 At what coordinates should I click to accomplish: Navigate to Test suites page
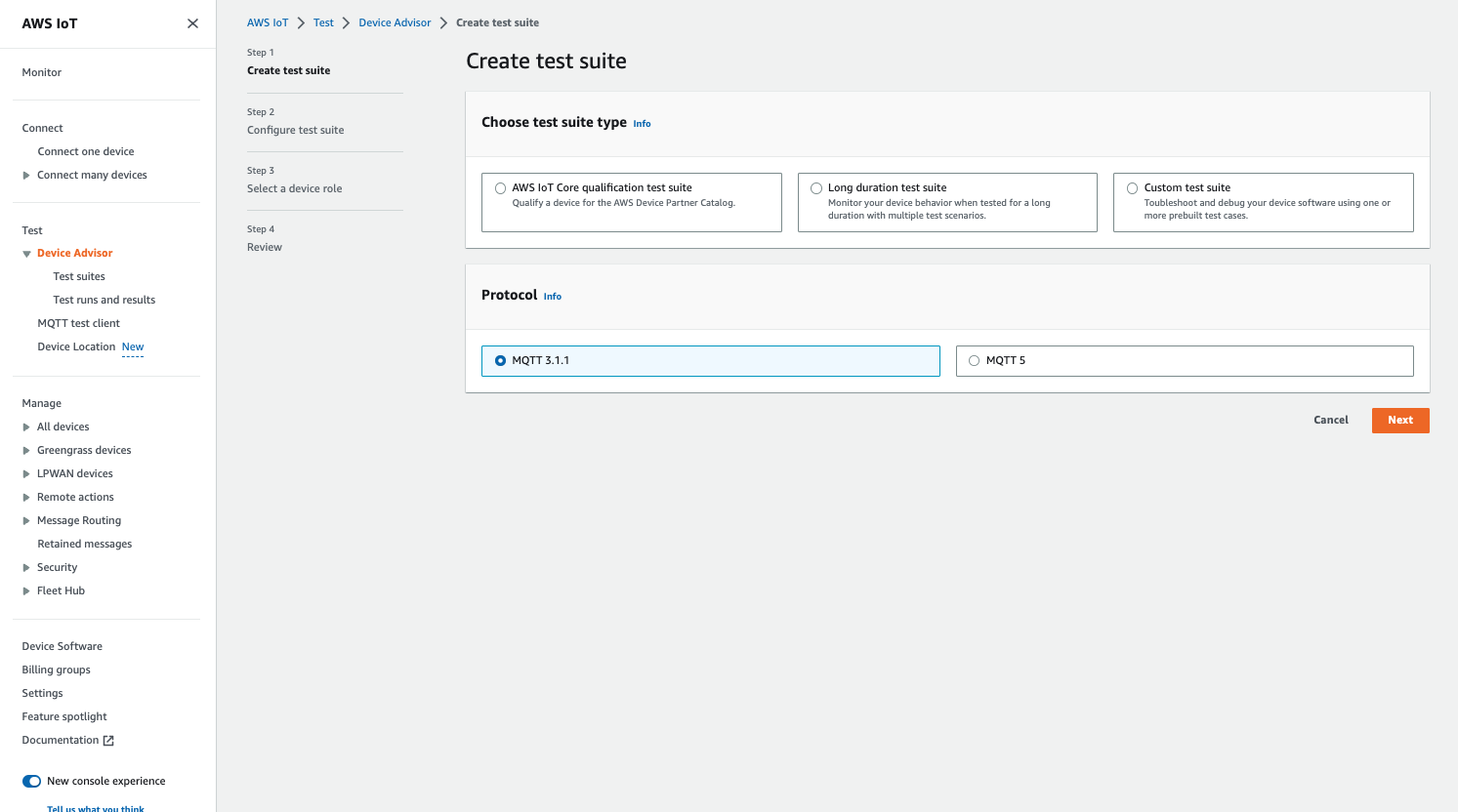79,276
